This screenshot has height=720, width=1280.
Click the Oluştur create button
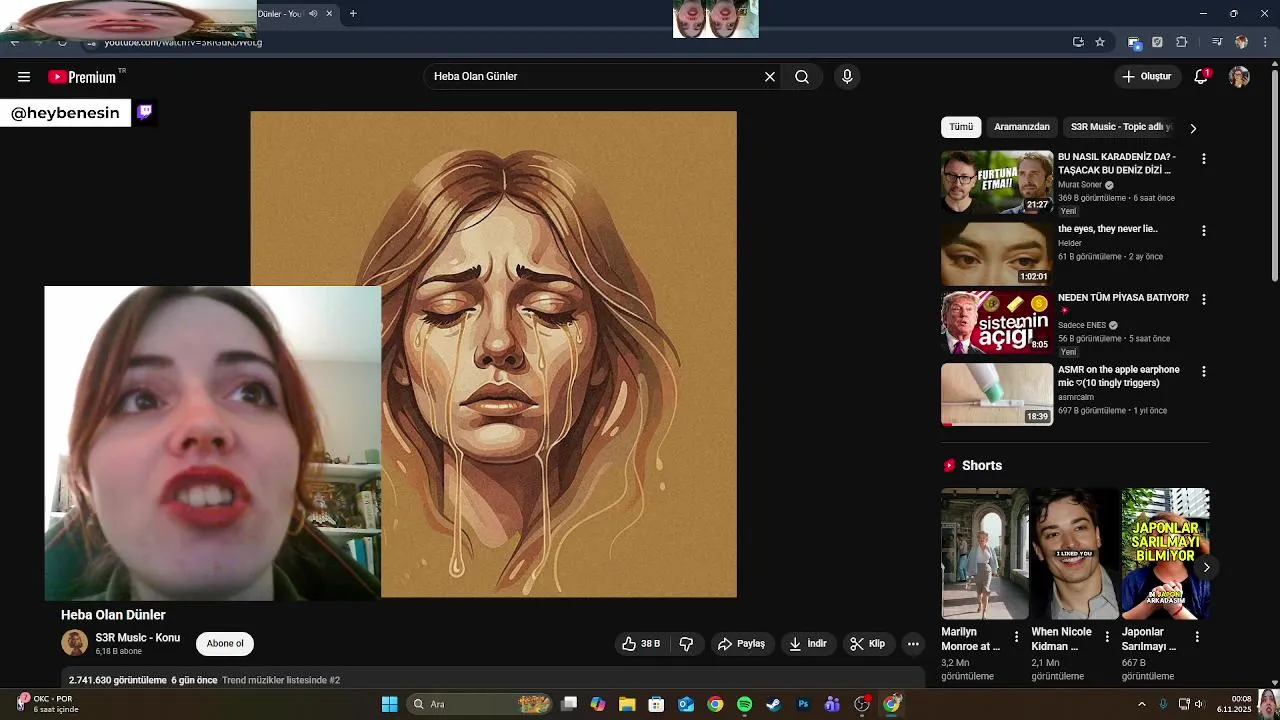[x=1146, y=77]
